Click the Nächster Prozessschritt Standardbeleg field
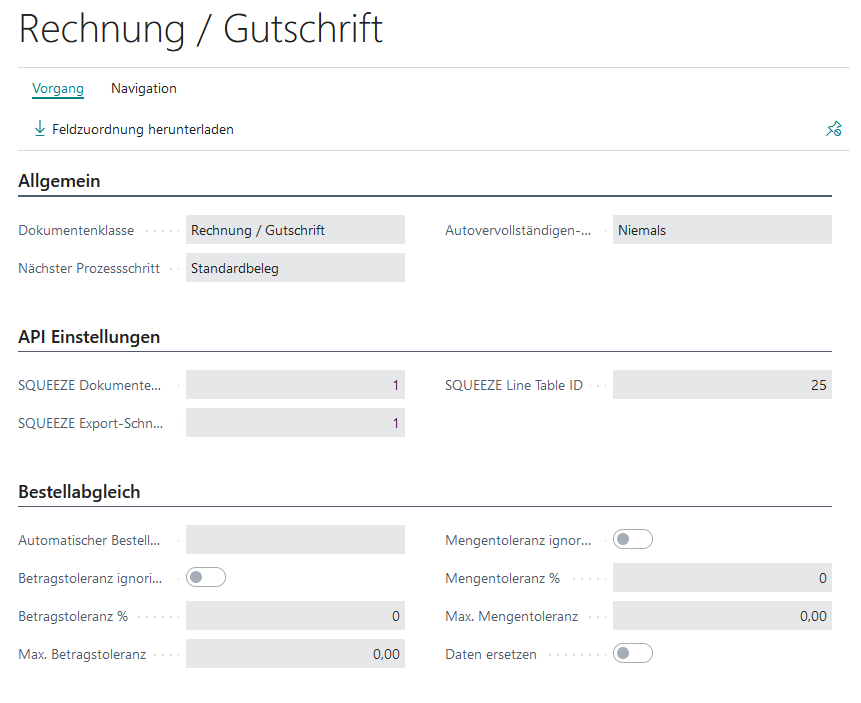 point(295,268)
